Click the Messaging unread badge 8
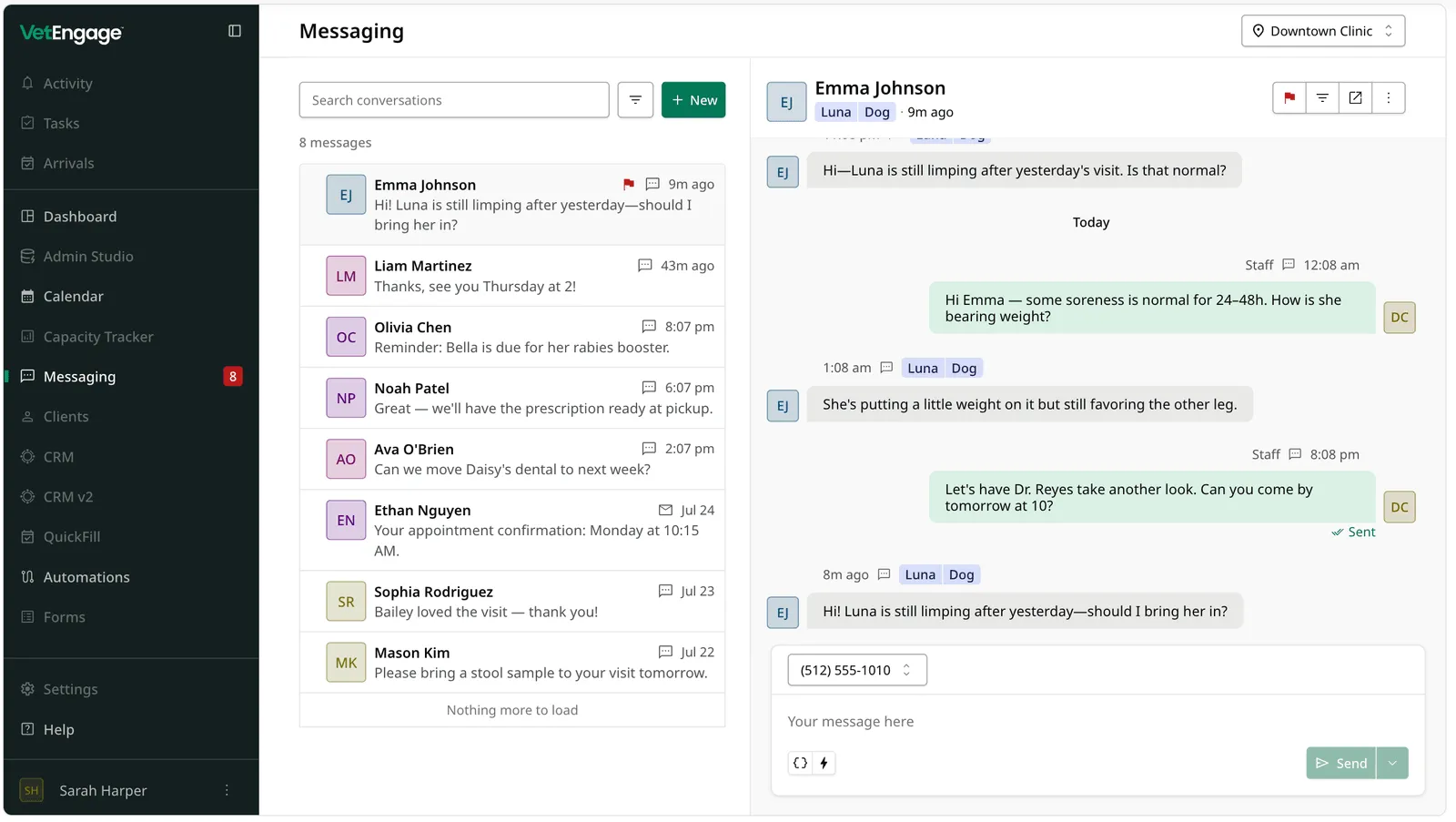 coord(233,377)
